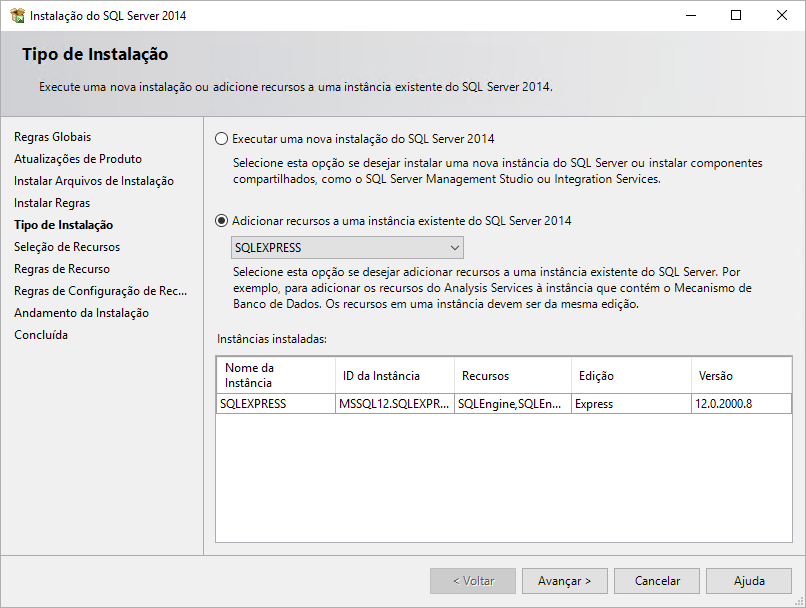Minimize the SQL Server setup window
Screen dimensions: 806x608
(690, 16)
